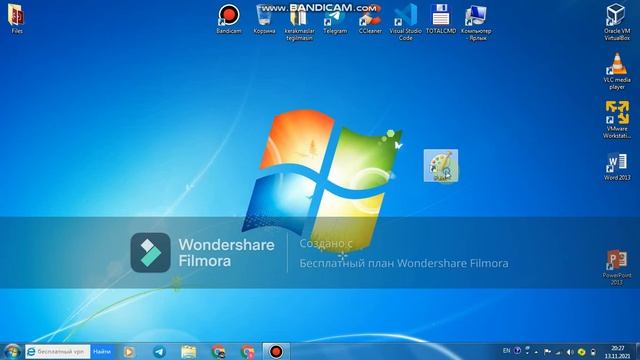Select the TOTALCMD desktop shortcut
640x360 pixels.
click(x=441, y=19)
